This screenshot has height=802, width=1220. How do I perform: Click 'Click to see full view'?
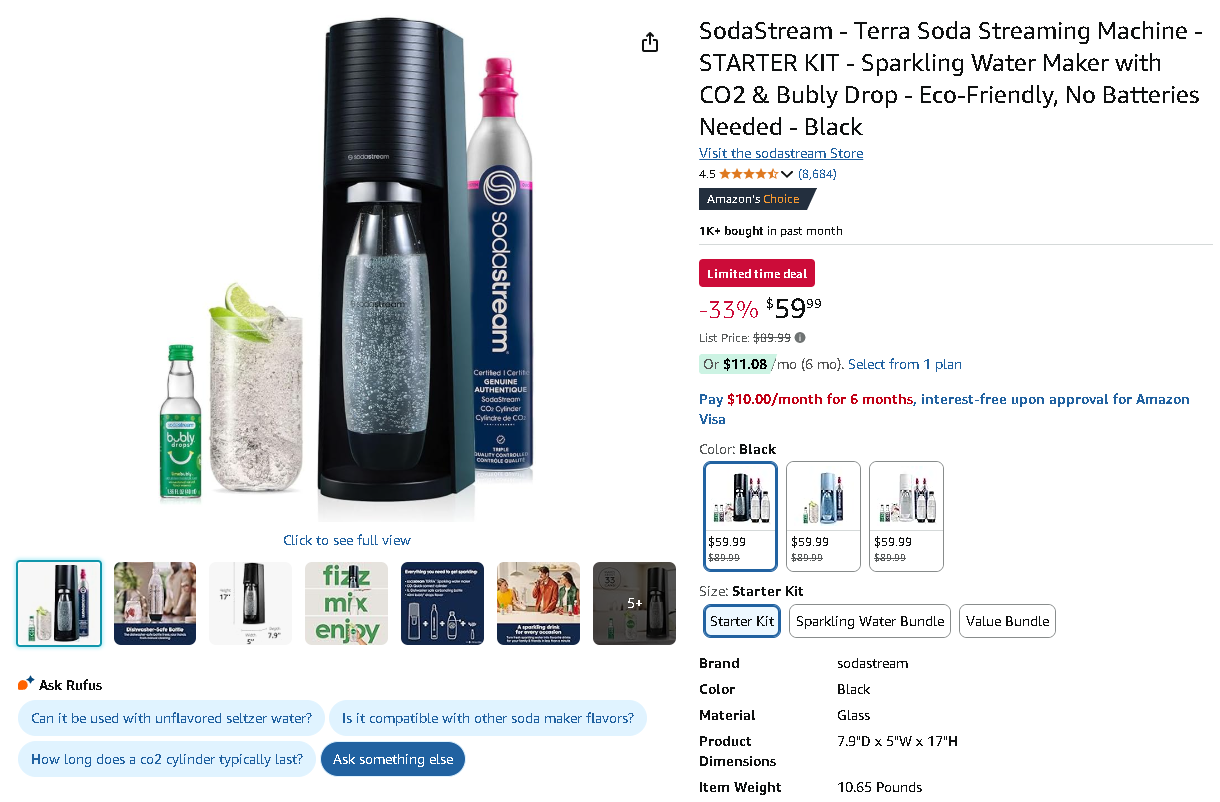pos(346,539)
